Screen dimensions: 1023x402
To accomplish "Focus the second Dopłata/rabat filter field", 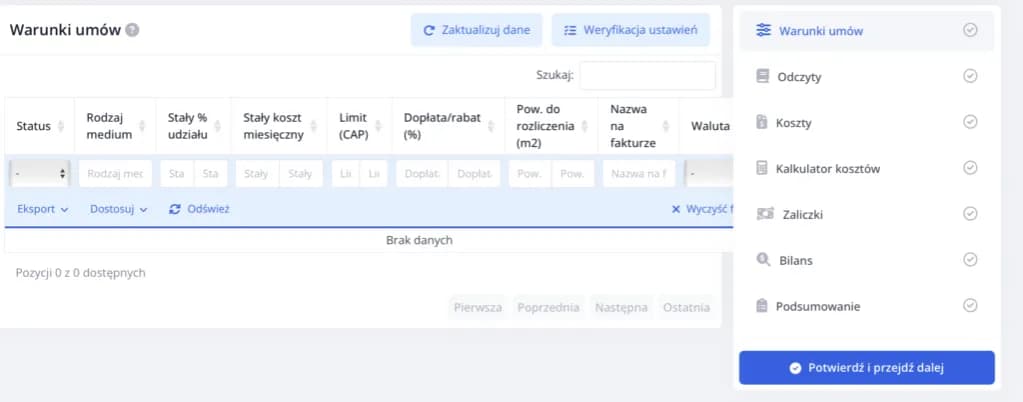I will tap(474, 174).
